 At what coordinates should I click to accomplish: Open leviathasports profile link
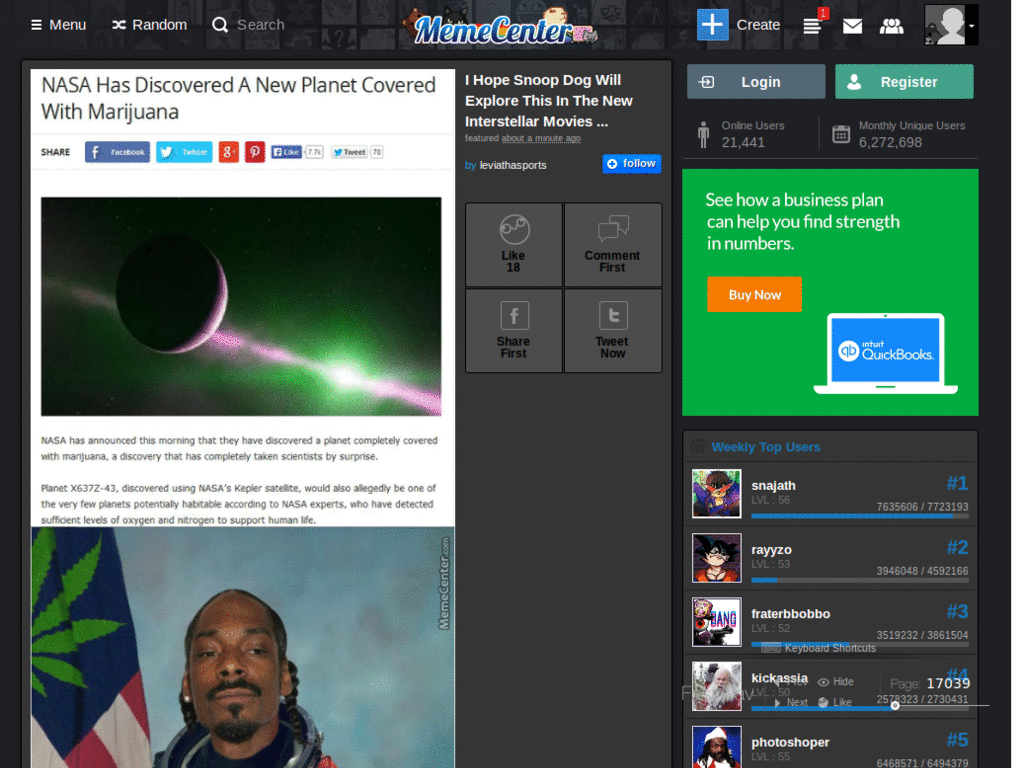(513, 165)
